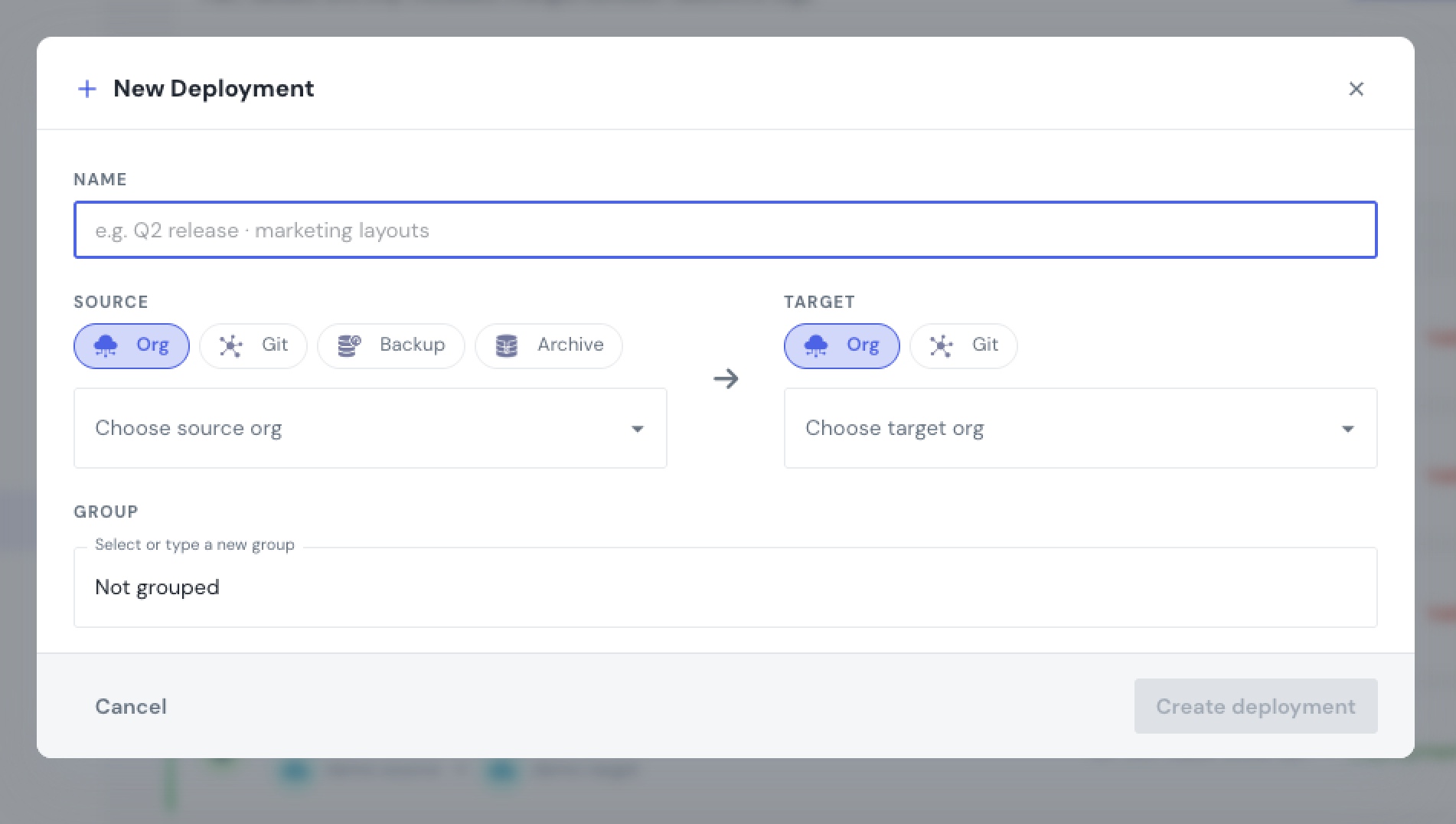Click the deployment Name input field

(x=725, y=230)
